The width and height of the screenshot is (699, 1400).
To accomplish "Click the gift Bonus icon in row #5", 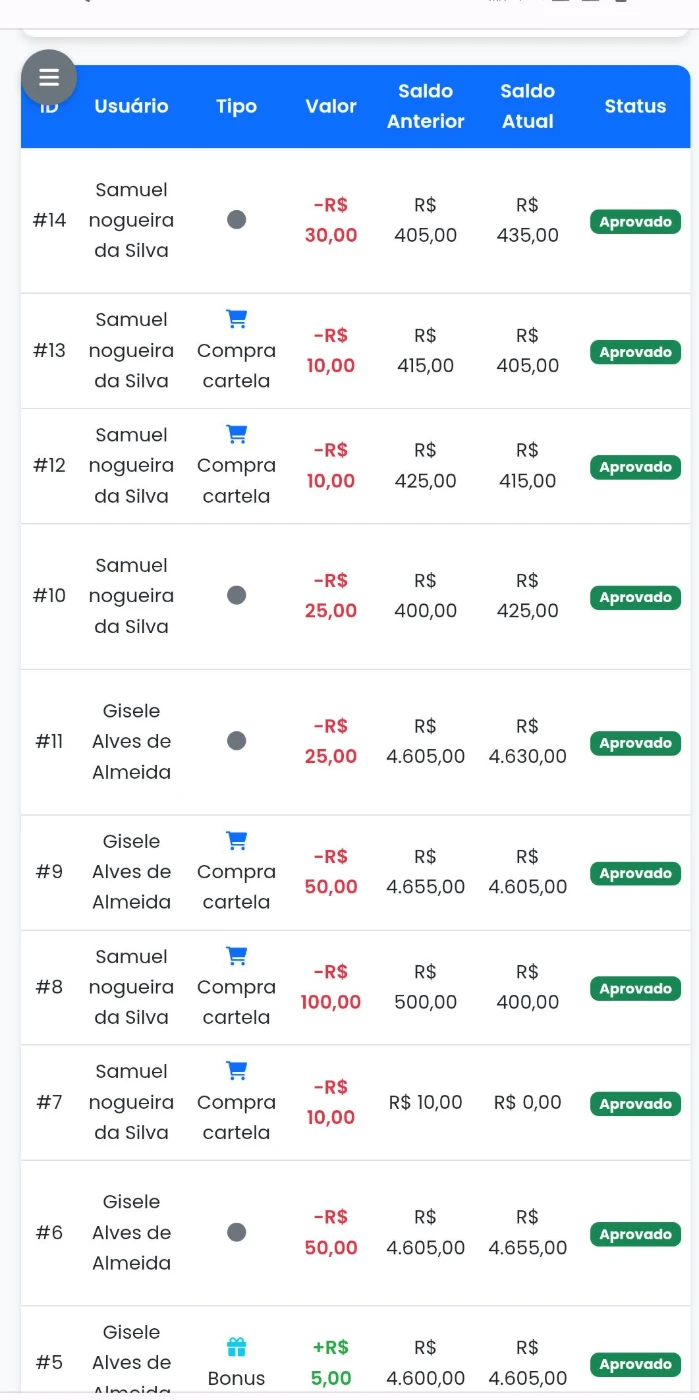I will [x=236, y=1347].
